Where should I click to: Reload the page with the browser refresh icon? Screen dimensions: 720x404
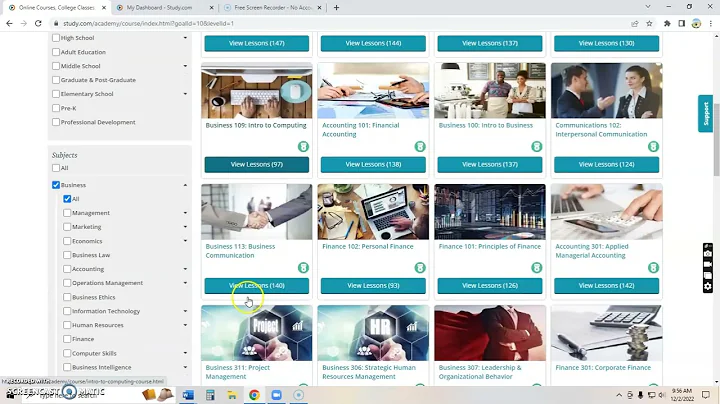pyautogui.click(x=38, y=23)
